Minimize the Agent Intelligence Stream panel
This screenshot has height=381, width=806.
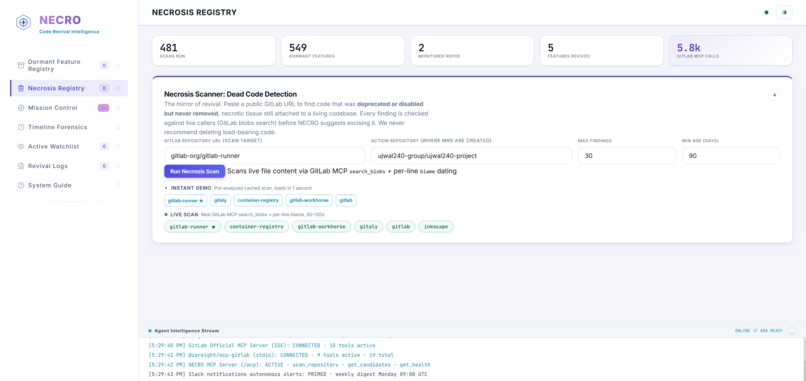tap(792, 331)
